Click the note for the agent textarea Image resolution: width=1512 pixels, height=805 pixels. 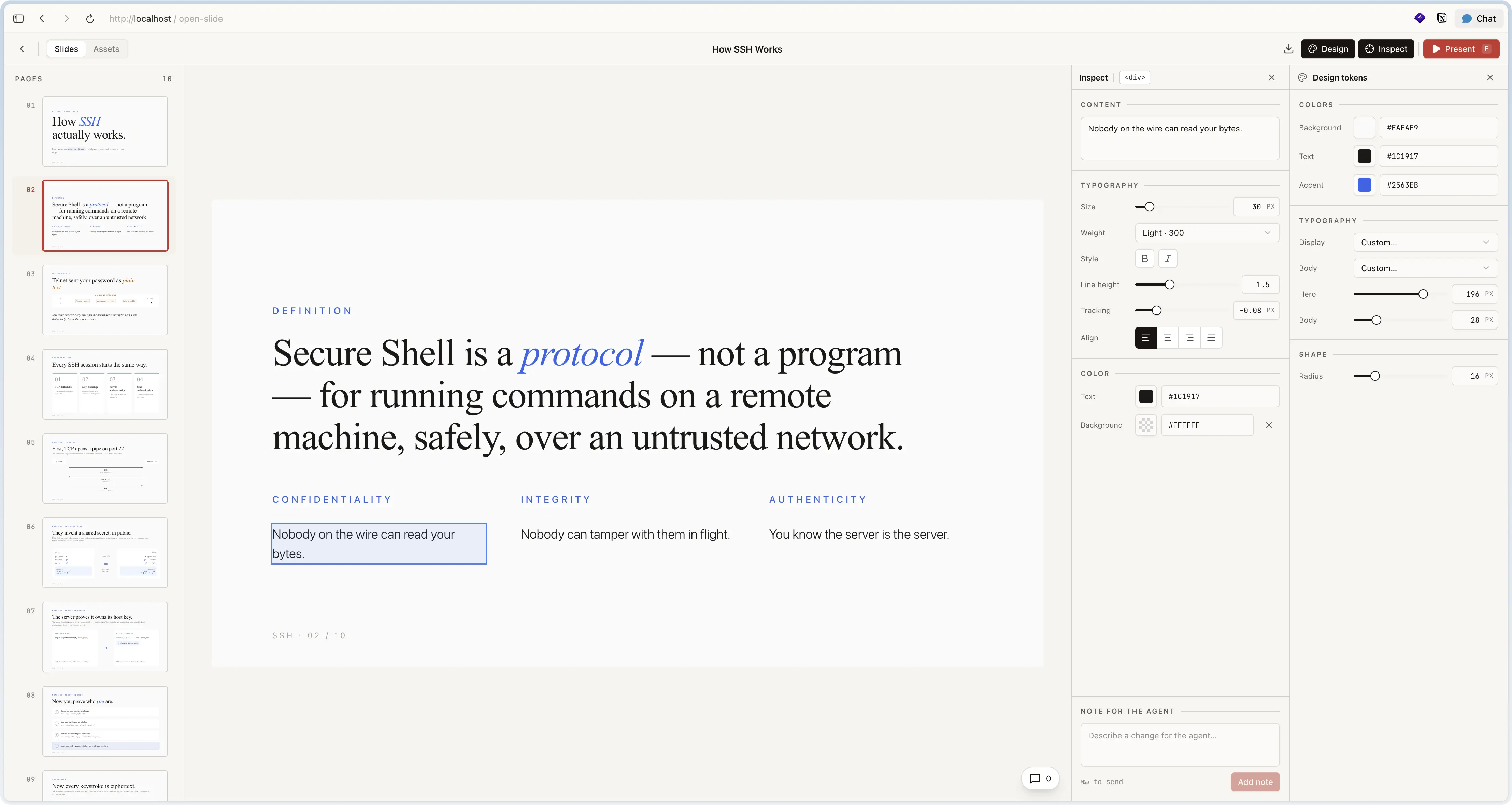(1180, 745)
